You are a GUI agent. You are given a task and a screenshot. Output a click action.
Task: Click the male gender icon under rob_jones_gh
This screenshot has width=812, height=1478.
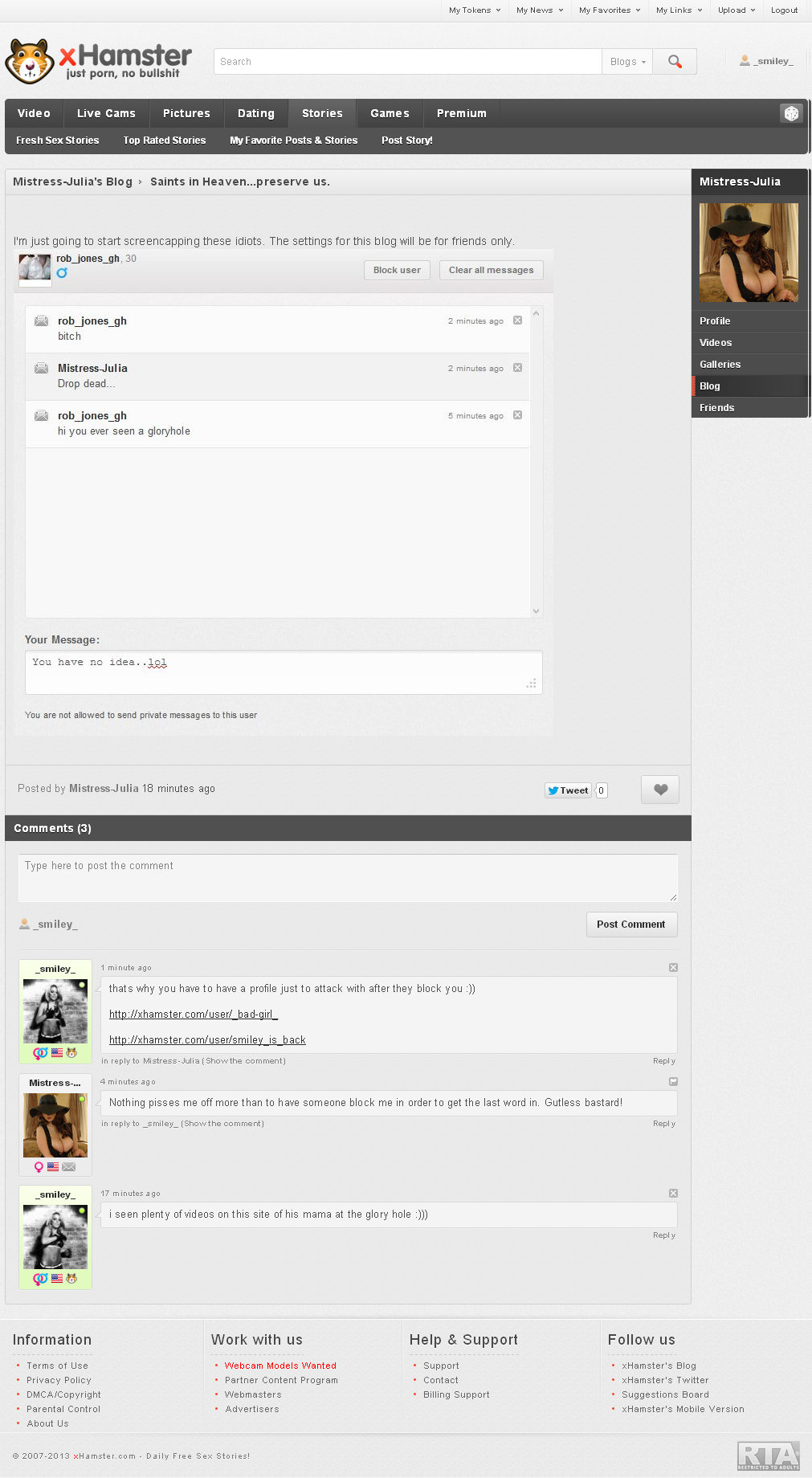pyautogui.click(x=62, y=273)
